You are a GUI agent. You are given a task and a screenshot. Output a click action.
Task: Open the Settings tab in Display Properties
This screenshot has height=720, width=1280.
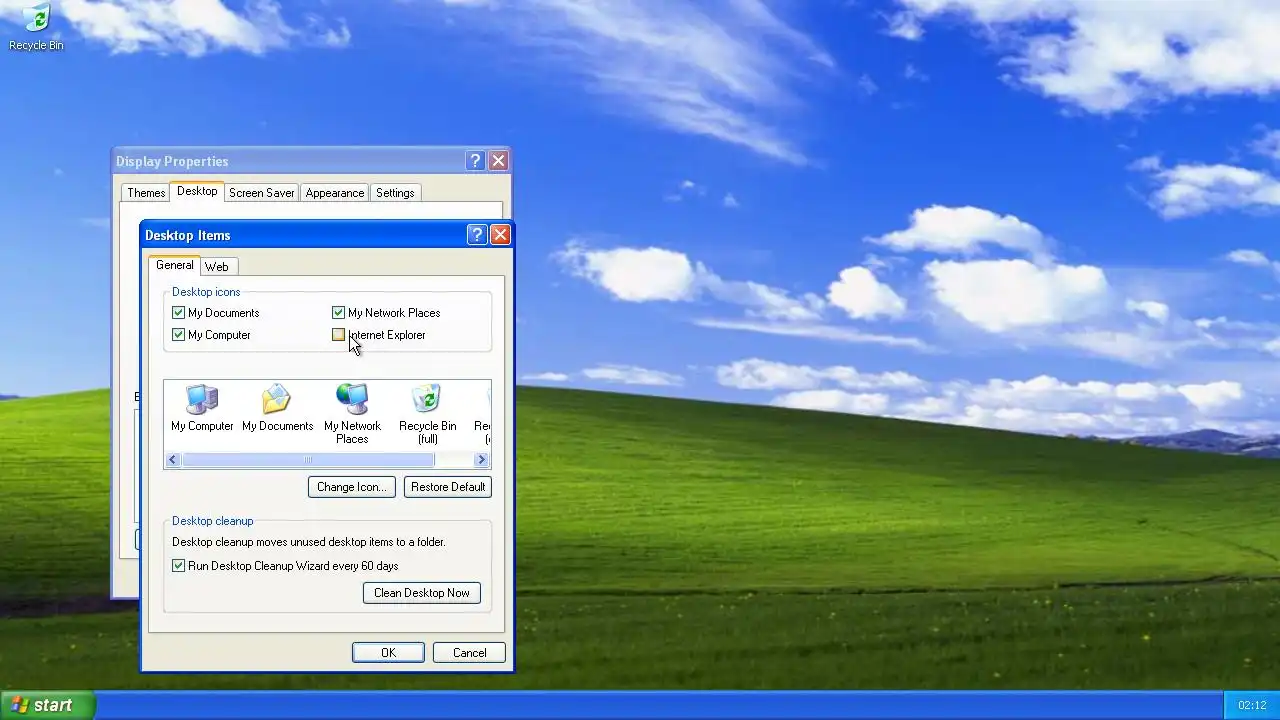click(x=395, y=193)
